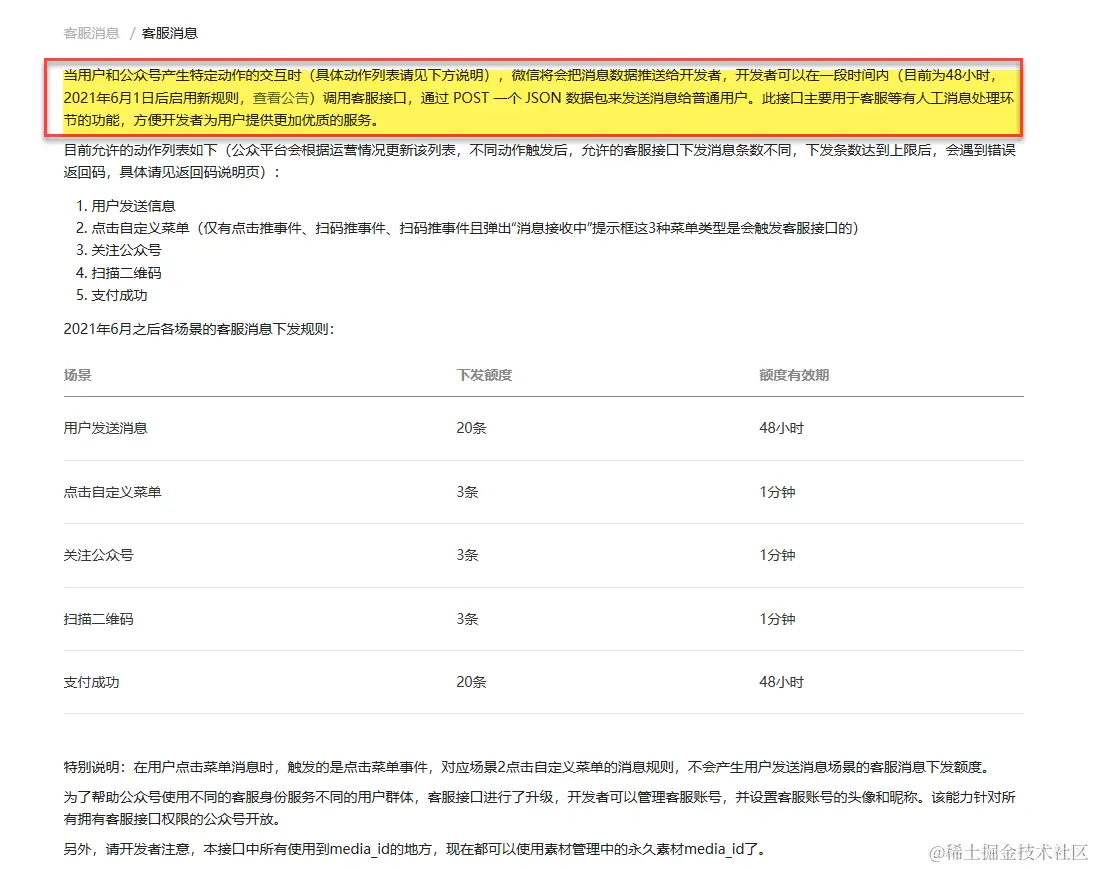This screenshot has width=1095, height=869.
Task: Click the current 客服消息 breadcrumb item
Action: pyautogui.click(x=170, y=33)
